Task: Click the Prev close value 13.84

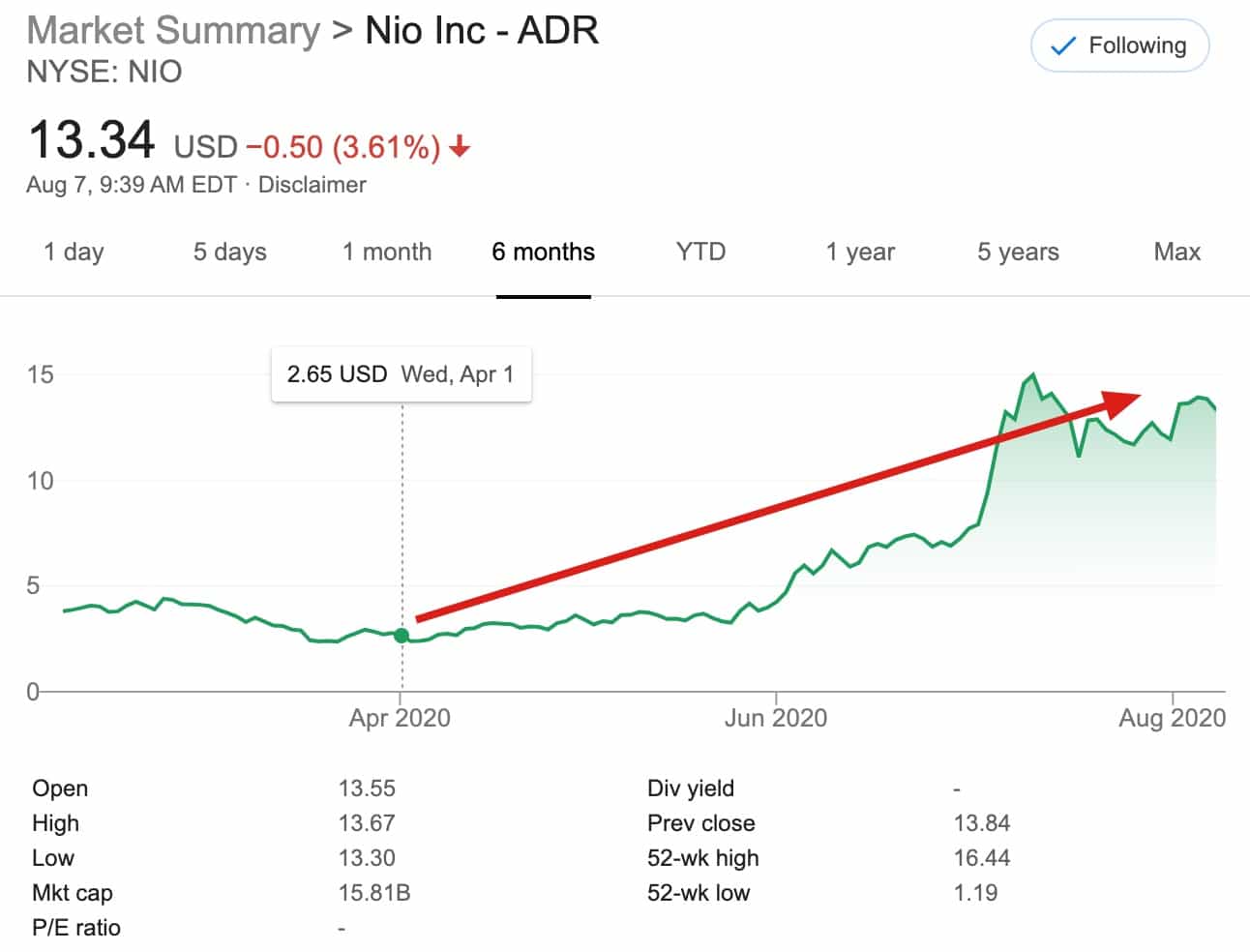Action: point(980,822)
